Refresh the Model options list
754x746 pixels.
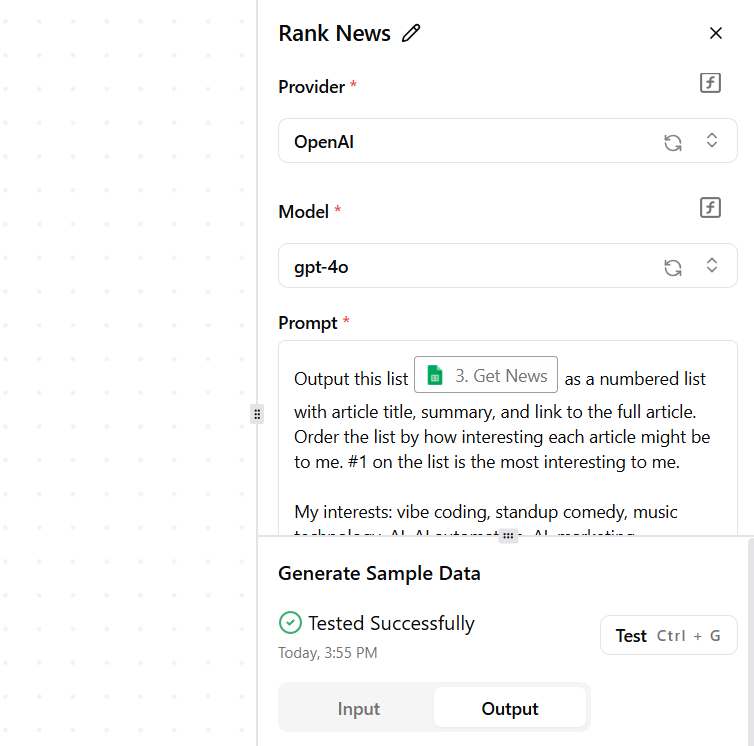(673, 267)
